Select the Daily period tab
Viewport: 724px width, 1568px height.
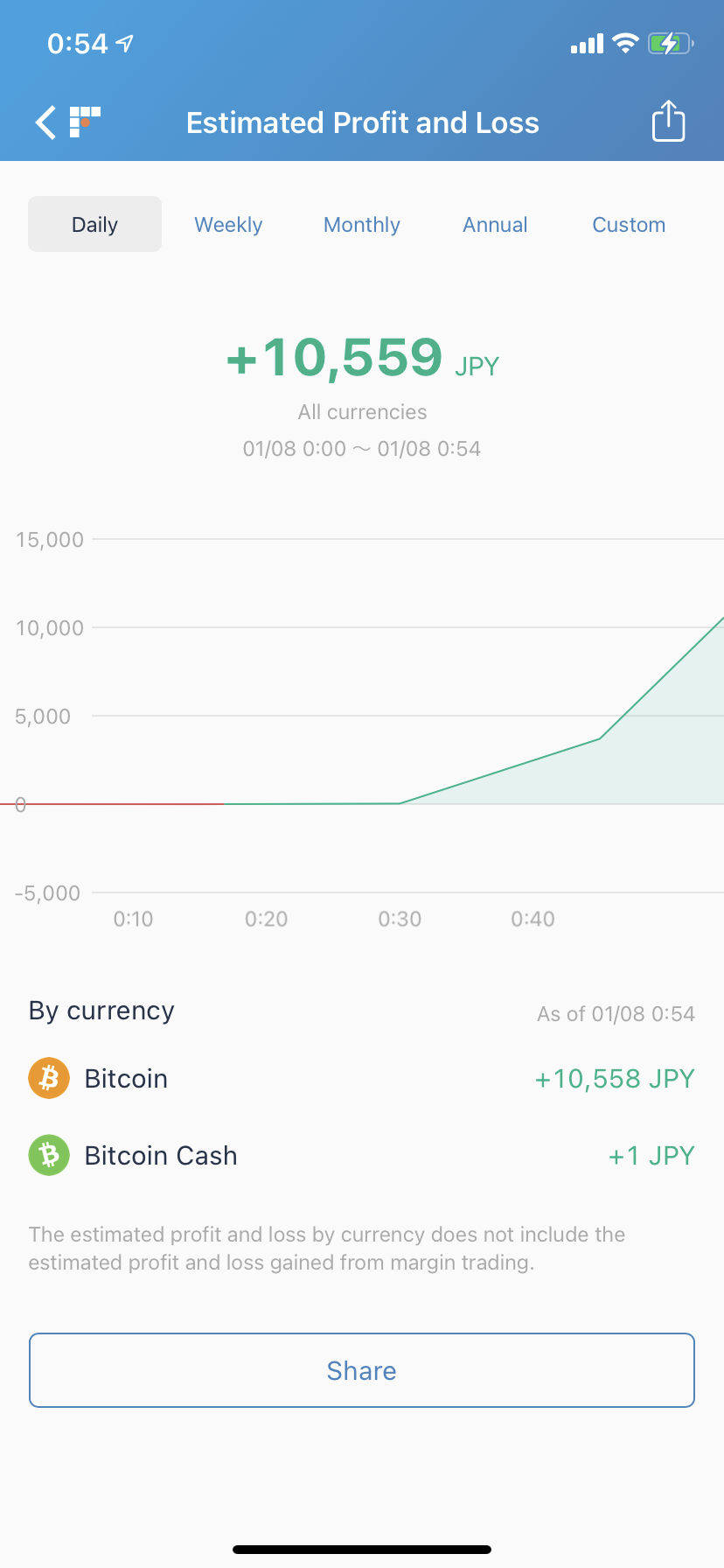click(x=94, y=225)
